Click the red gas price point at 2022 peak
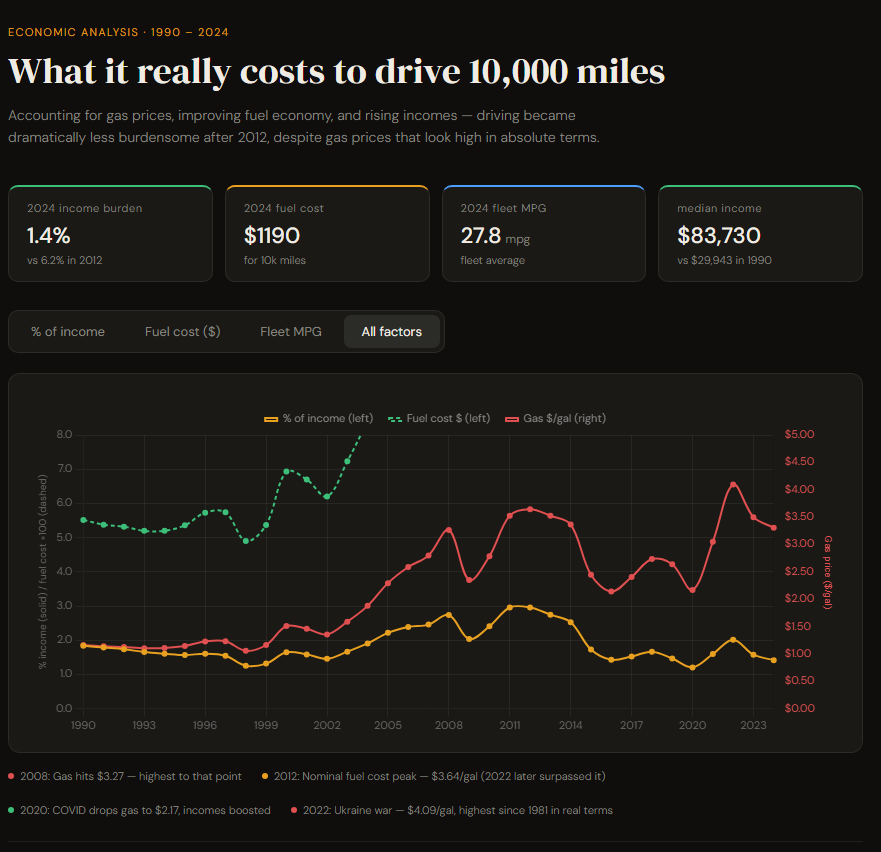This screenshot has width=881, height=852. click(x=733, y=484)
